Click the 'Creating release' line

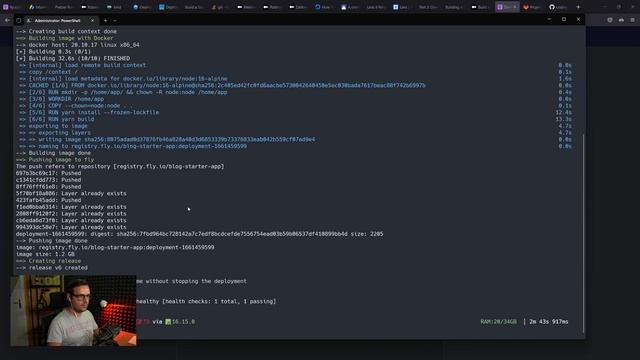click(x=49, y=261)
